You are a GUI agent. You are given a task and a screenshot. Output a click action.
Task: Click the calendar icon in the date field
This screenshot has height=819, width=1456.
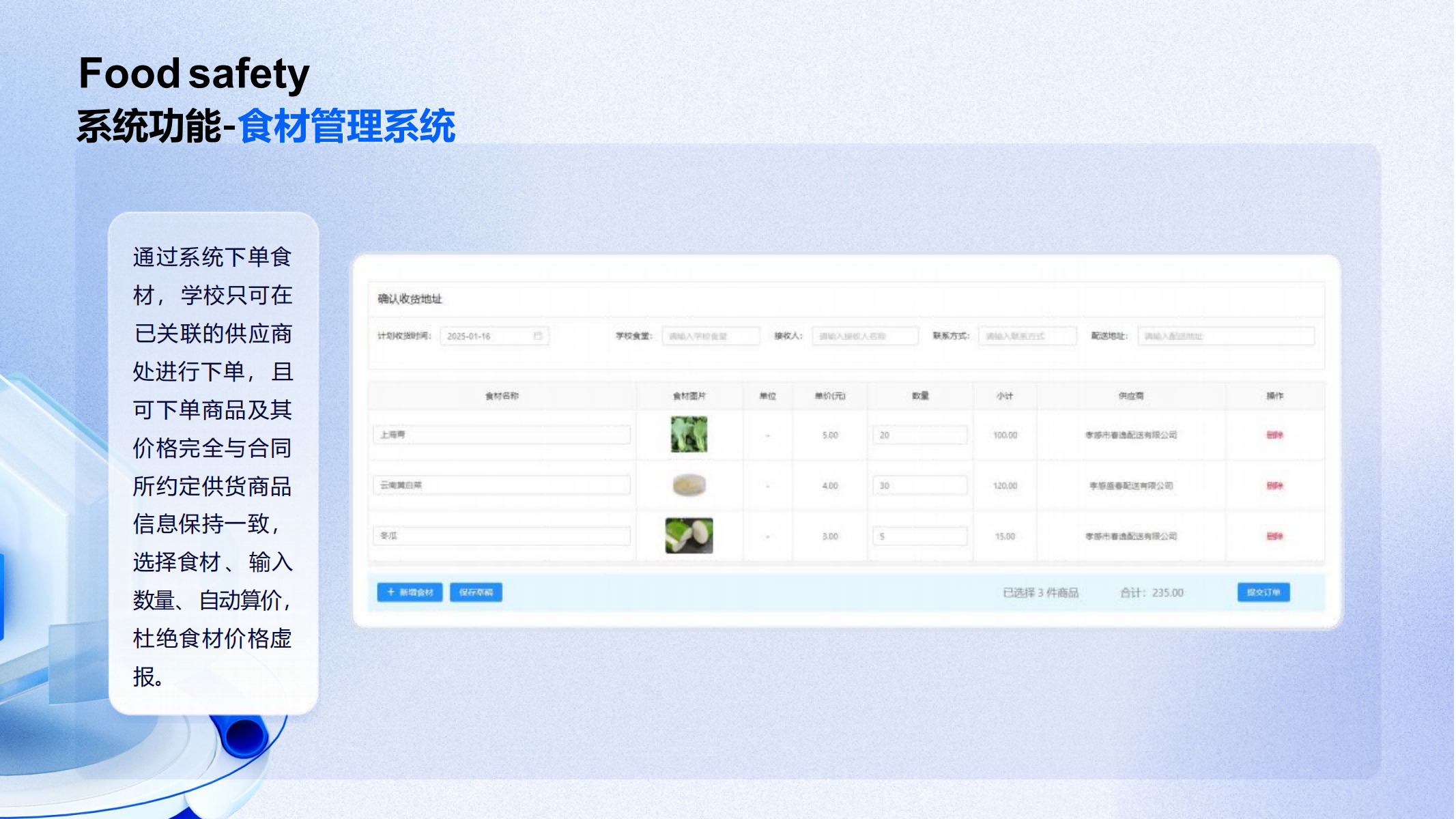[537, 336]
